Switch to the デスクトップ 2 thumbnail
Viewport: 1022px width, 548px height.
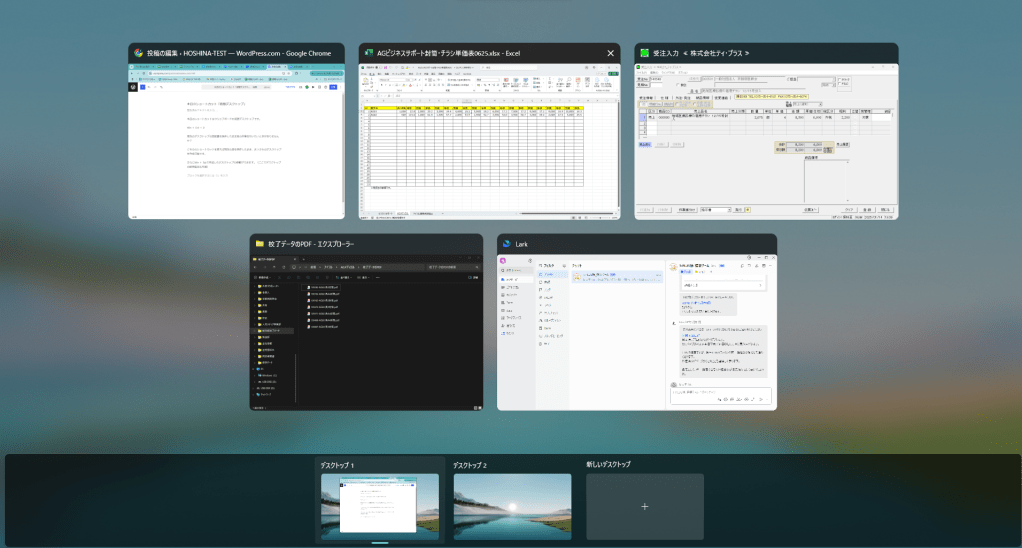[x=512, y=507]
